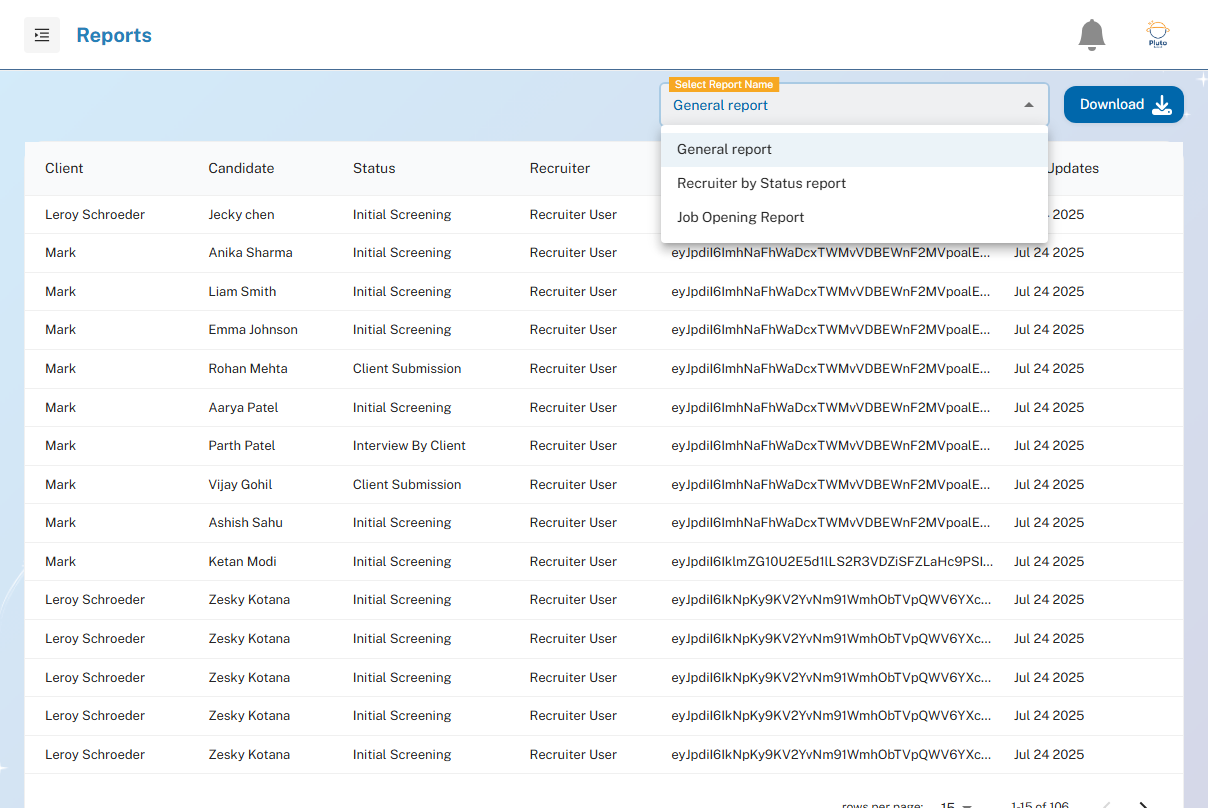The height and width of the screenshot is (808, 1208).
Task: Click client Mark in Anika Sharma's row
Action: [60, 253]
